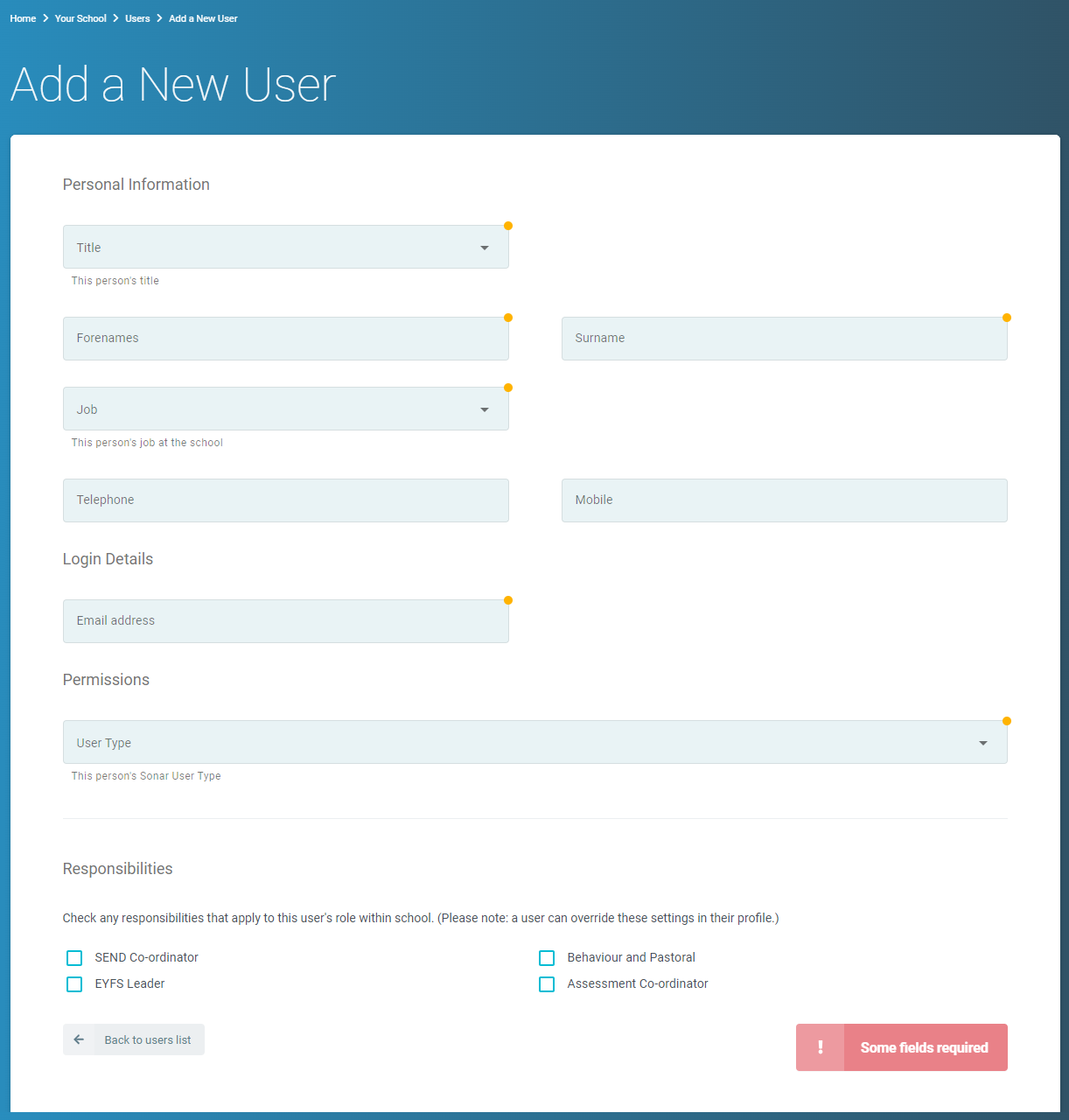Tick the SEND Co-ordinator checkbox
The image size is (1069, 1120).
pos(74,958)
